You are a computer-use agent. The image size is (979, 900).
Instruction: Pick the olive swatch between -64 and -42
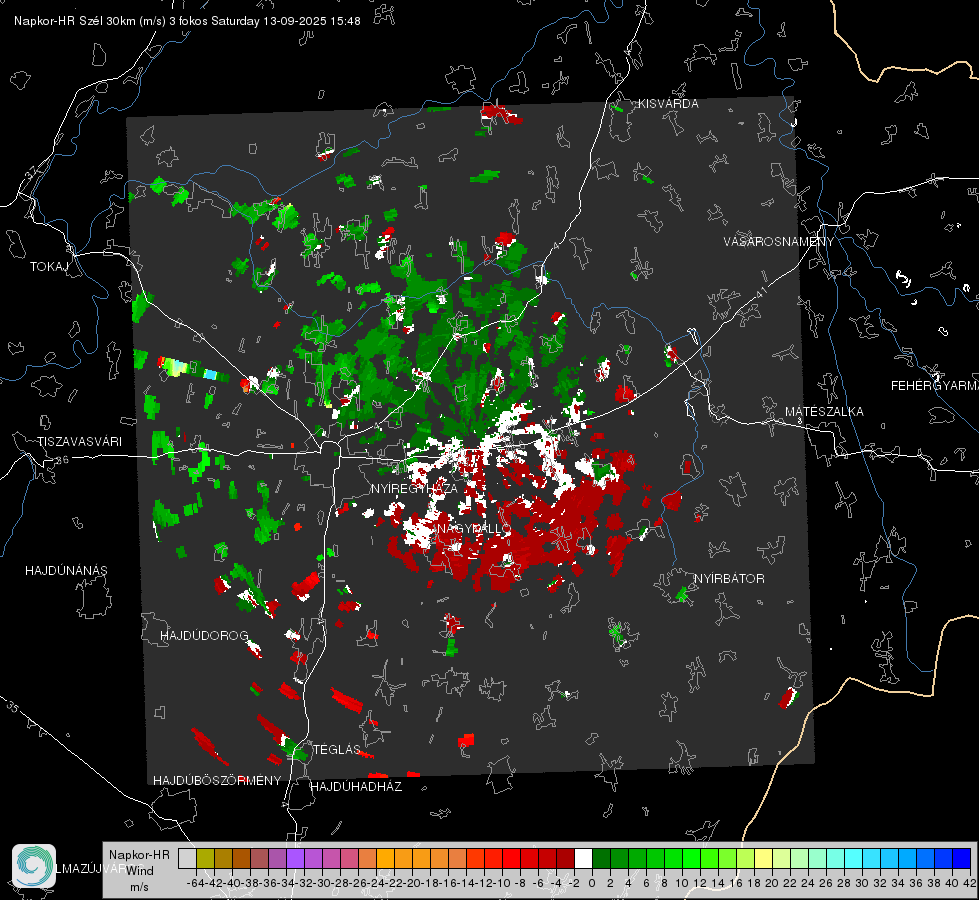tap(205, 858)
